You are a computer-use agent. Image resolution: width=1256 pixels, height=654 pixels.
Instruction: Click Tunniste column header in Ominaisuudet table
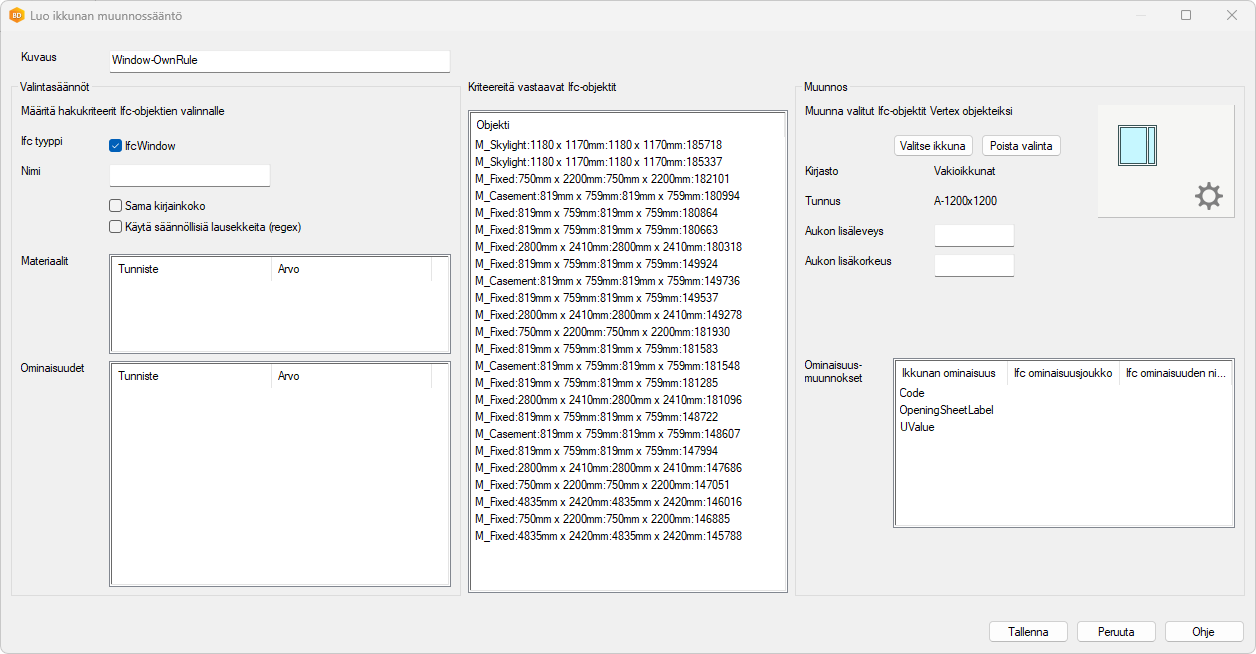coord(190,376)
